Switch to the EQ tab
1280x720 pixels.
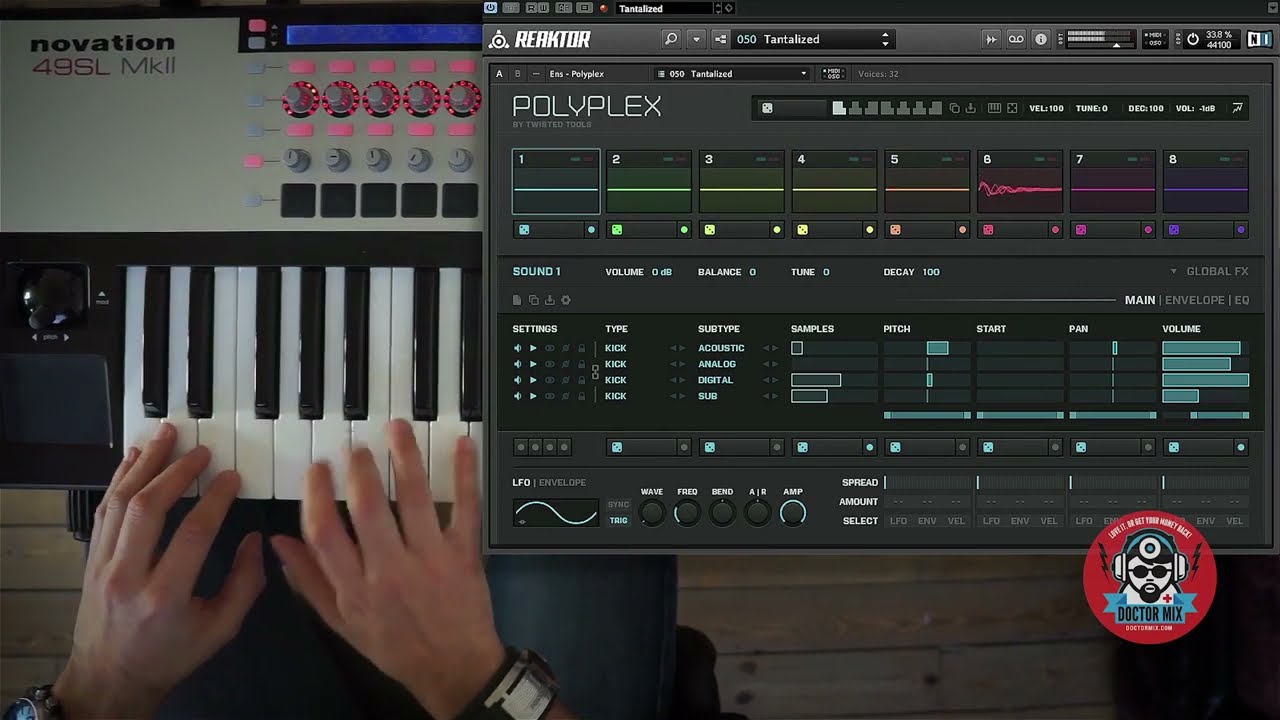(x=1241, y=300)
